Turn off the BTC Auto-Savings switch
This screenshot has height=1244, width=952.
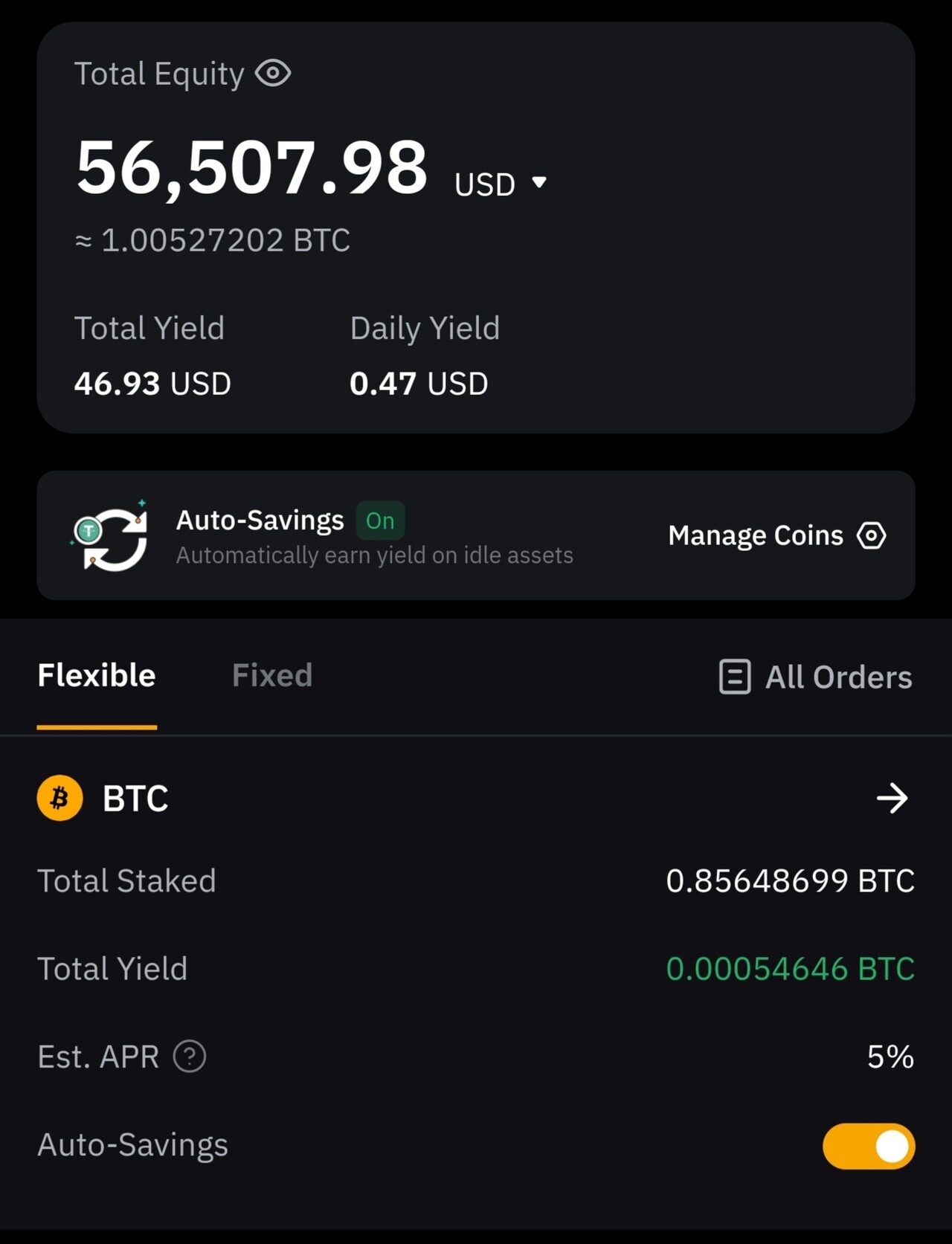(868, 1146)
